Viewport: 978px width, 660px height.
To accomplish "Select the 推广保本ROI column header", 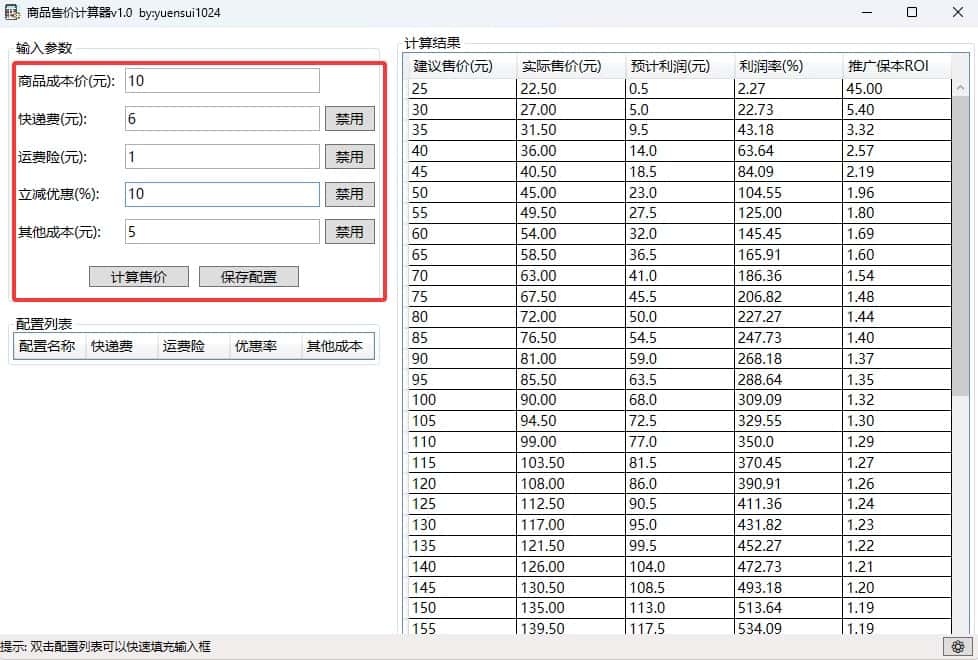I will pyautogui.click(x=895, y=67).
